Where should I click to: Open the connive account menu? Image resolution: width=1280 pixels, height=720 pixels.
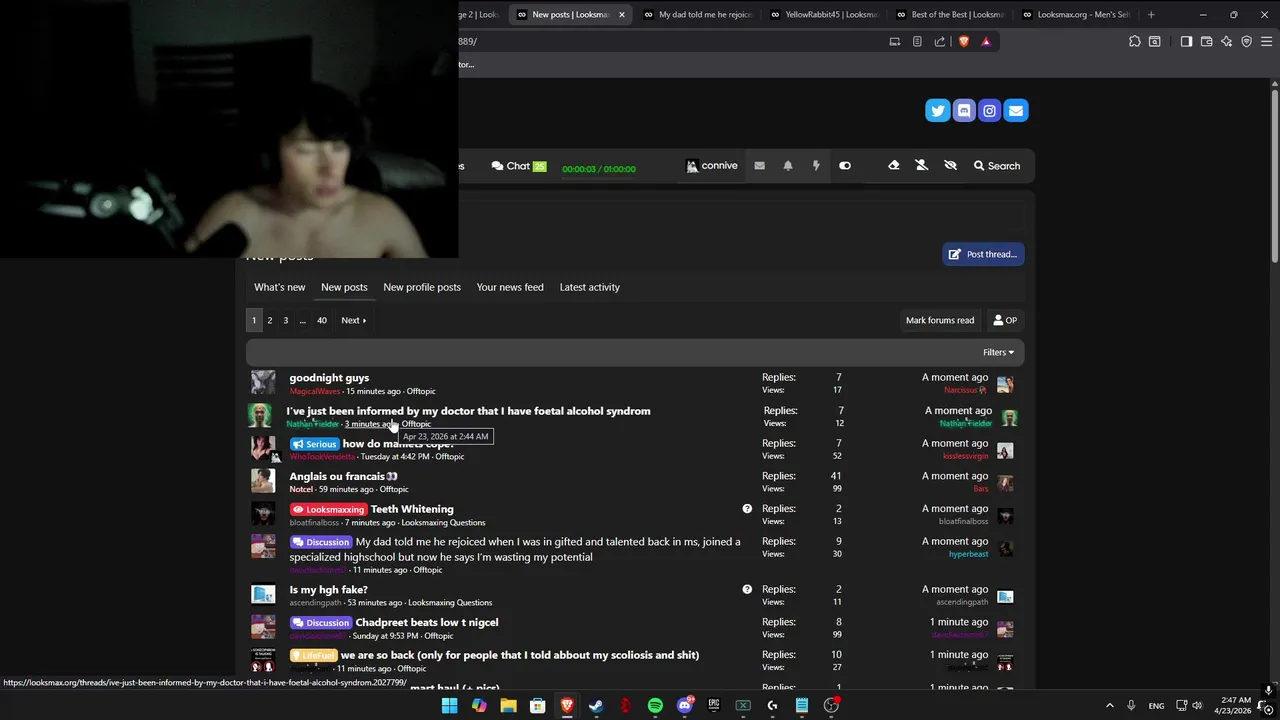(x=712, y=166)
